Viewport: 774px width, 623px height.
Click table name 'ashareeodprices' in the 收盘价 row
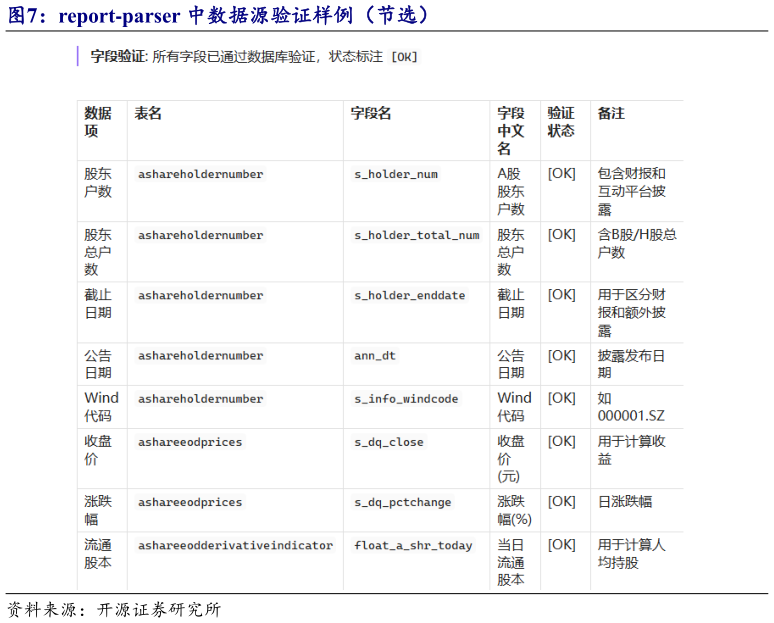[190, 442]
